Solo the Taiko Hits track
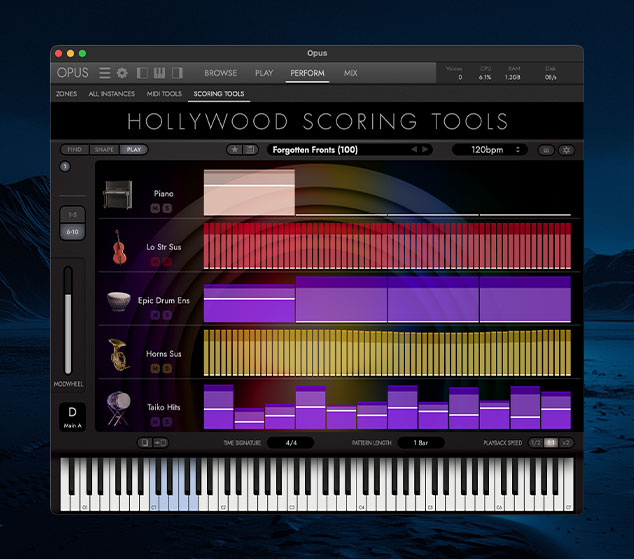This screenshot has height=559, width=634. [x=167, y=422]
